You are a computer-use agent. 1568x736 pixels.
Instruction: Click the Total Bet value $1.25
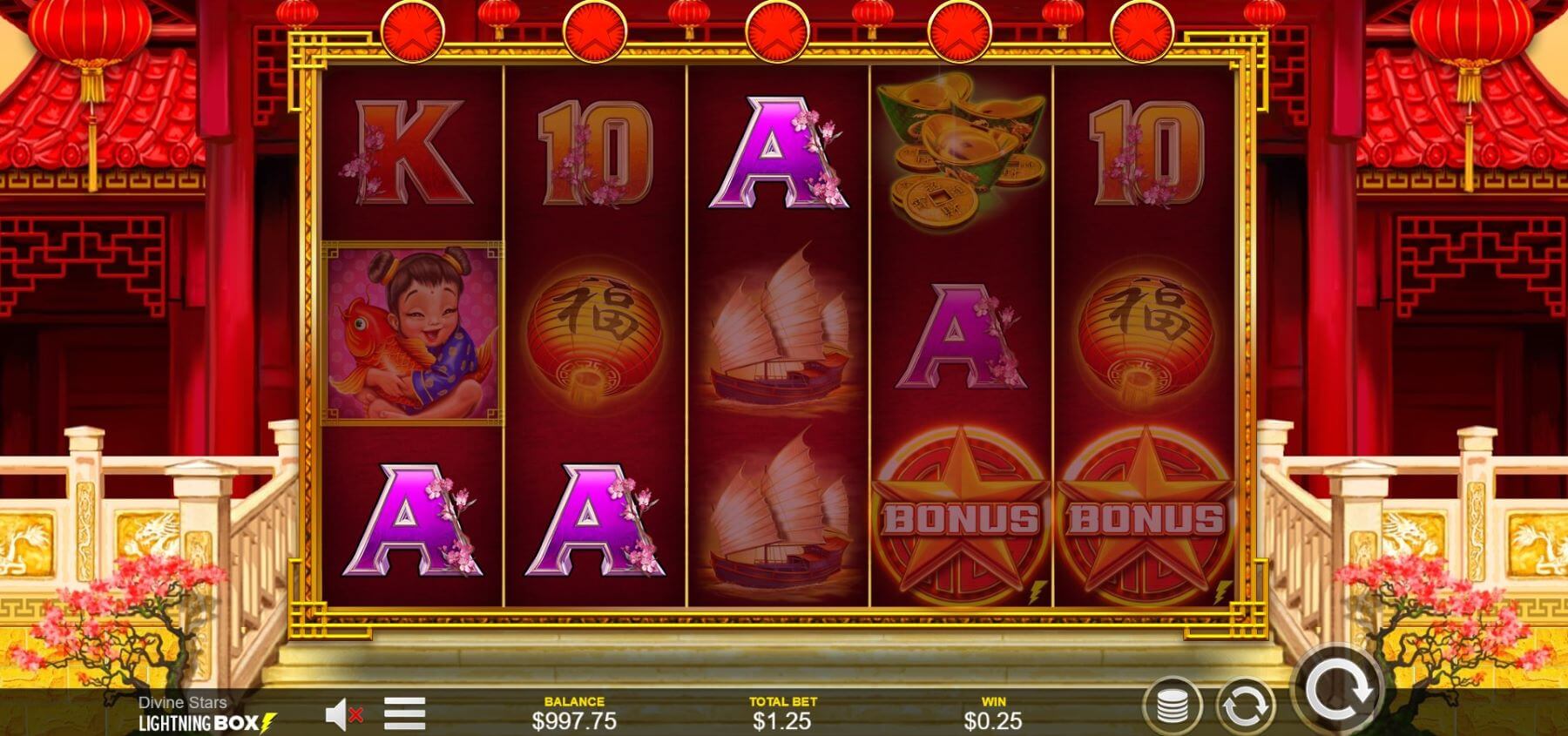click(782, 720)
